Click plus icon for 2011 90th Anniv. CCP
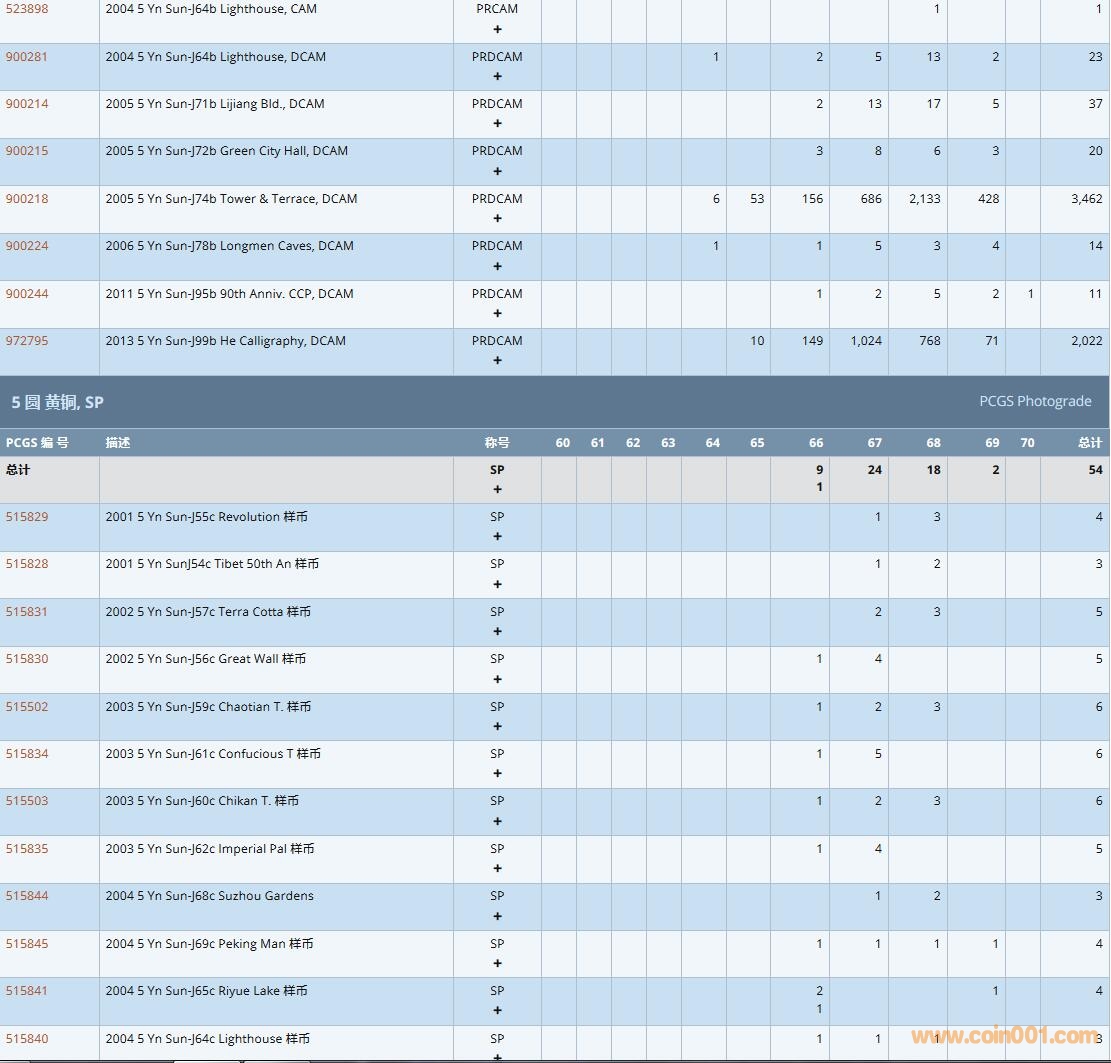 click(497, 314)
